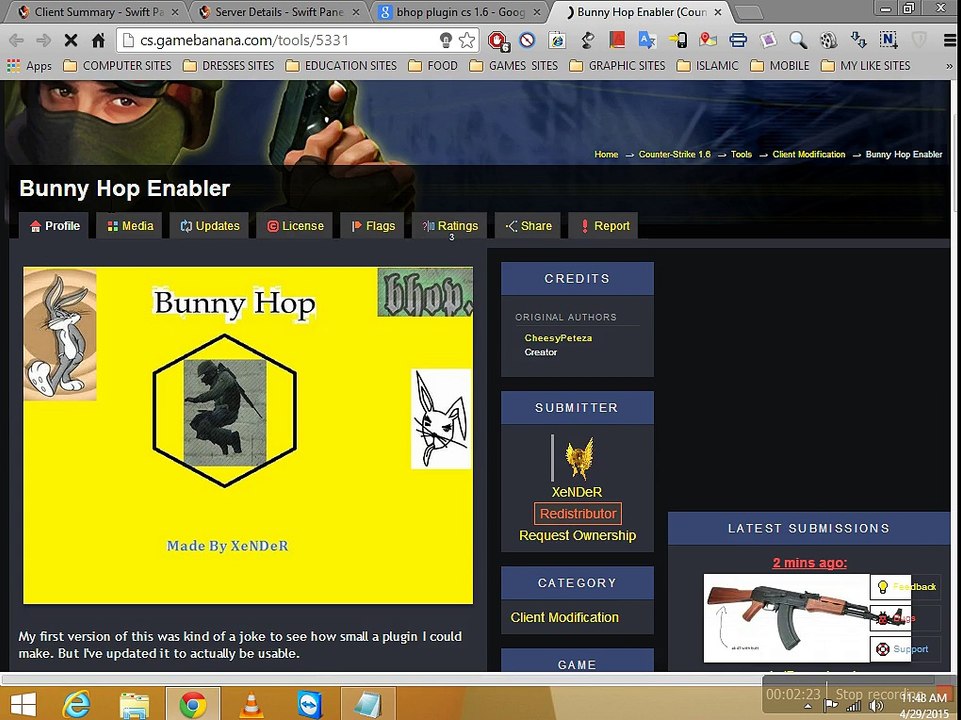The height and width of the screenshot is (720, 961).
Task: Click the Counter-Strike 1.6 breadcrumb link
Action: [674, 154]
